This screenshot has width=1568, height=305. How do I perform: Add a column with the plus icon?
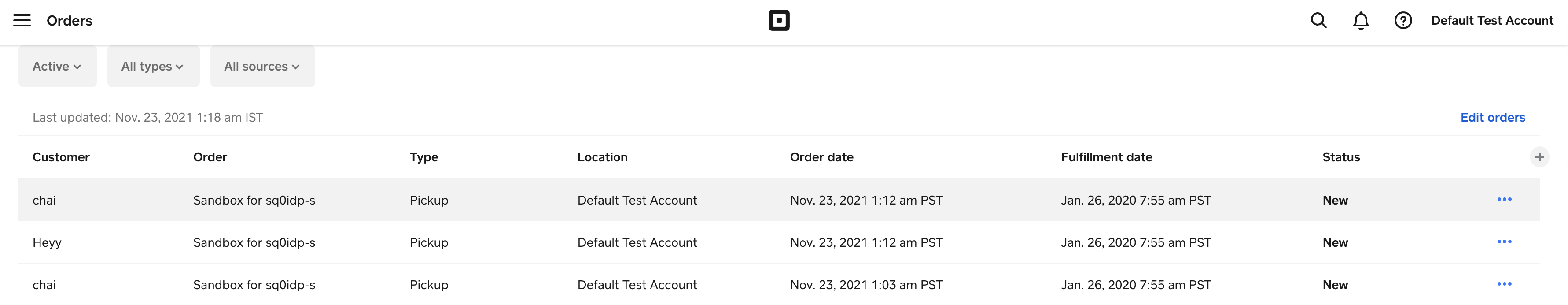coord(1539,157)
